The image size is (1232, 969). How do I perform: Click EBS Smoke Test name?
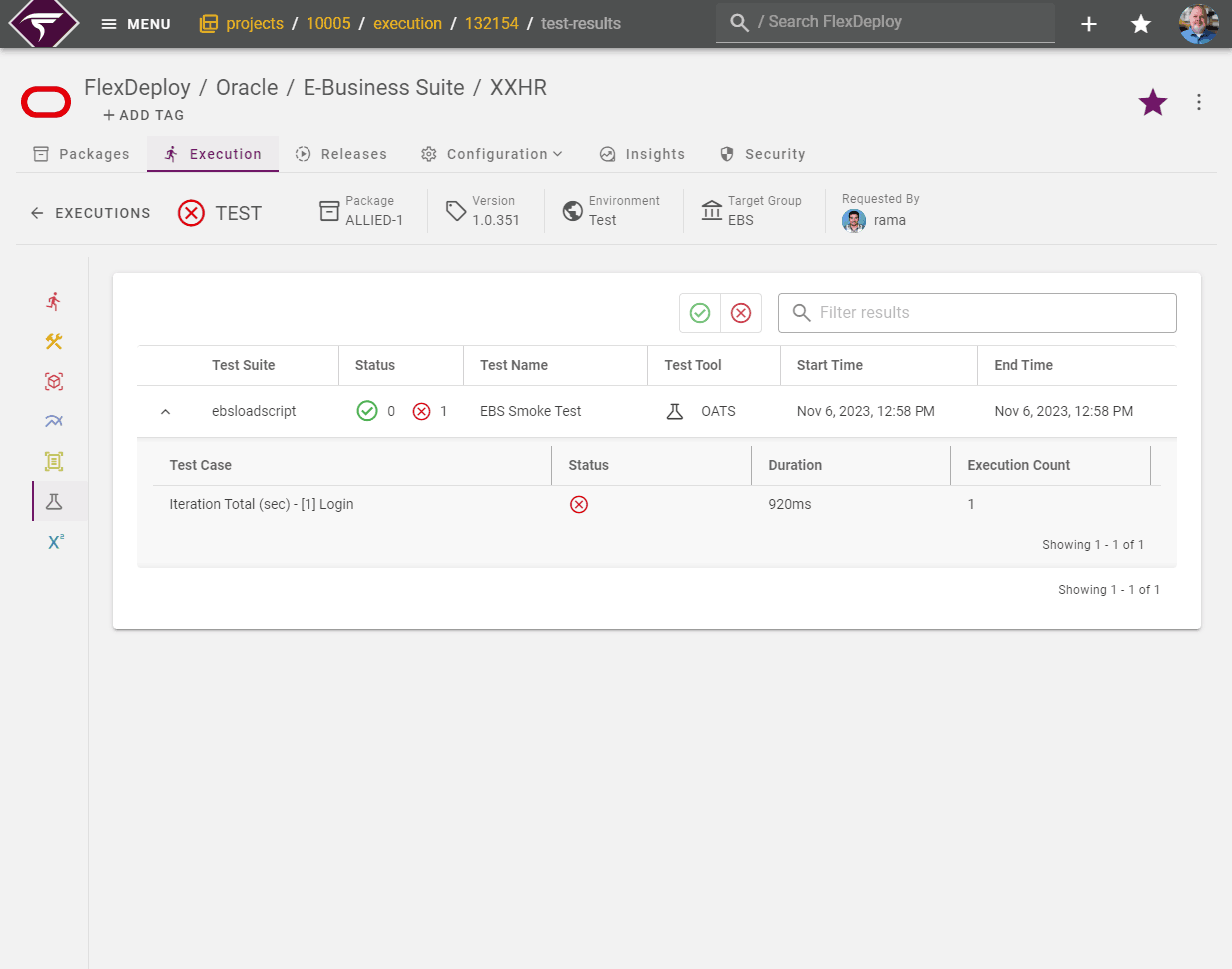pos(530,411)
